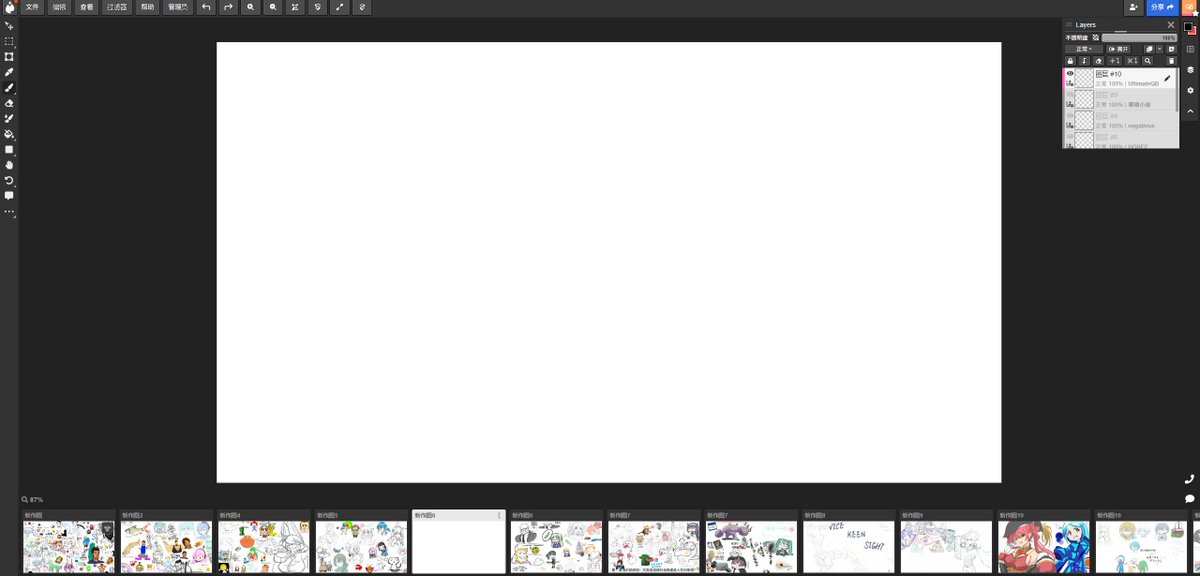The height and width of the screenshot is (576, 1200).
Task: Open the chat bubble icon at bottom right
Action: tap(1190, 498)
